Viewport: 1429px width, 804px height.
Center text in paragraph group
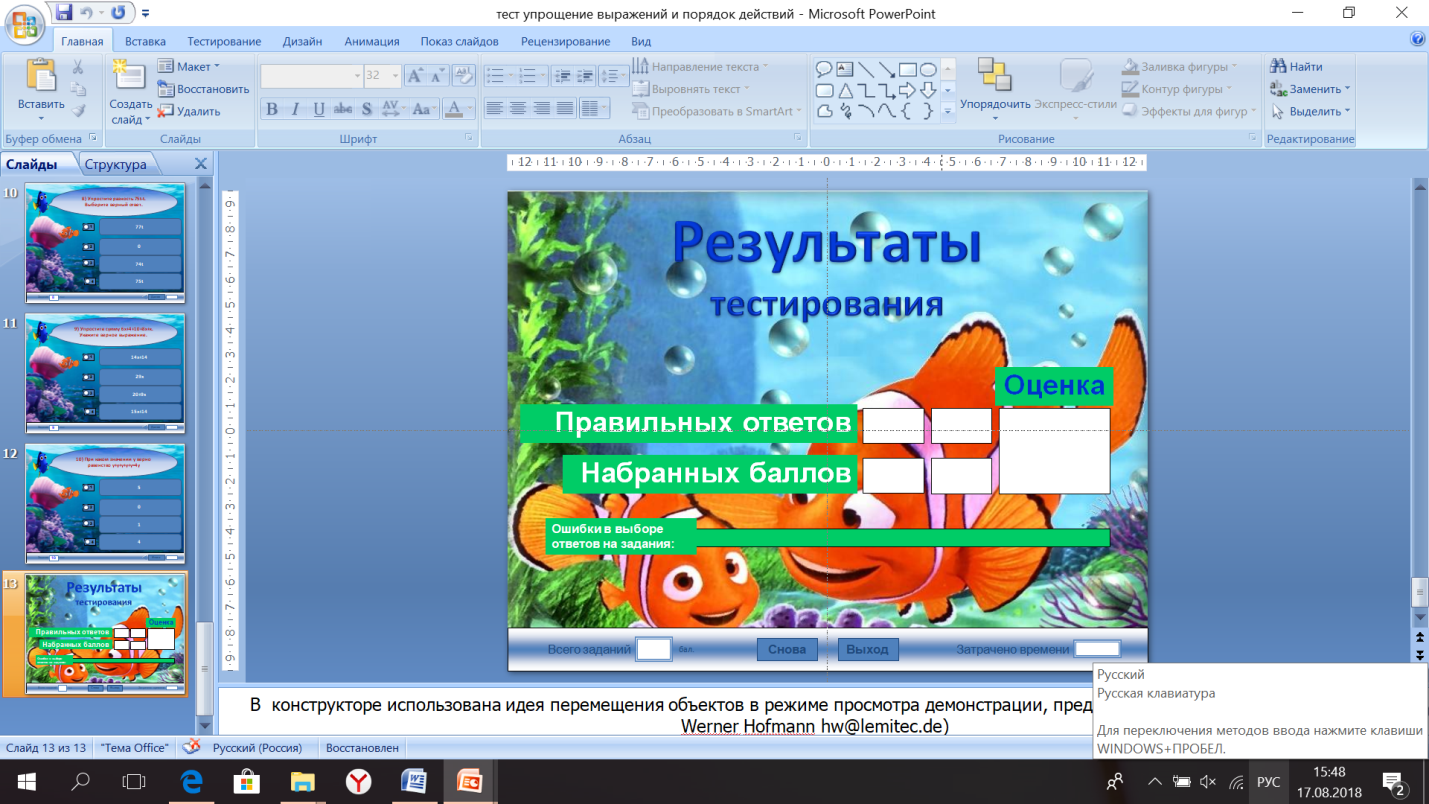[x=519, y=109]
